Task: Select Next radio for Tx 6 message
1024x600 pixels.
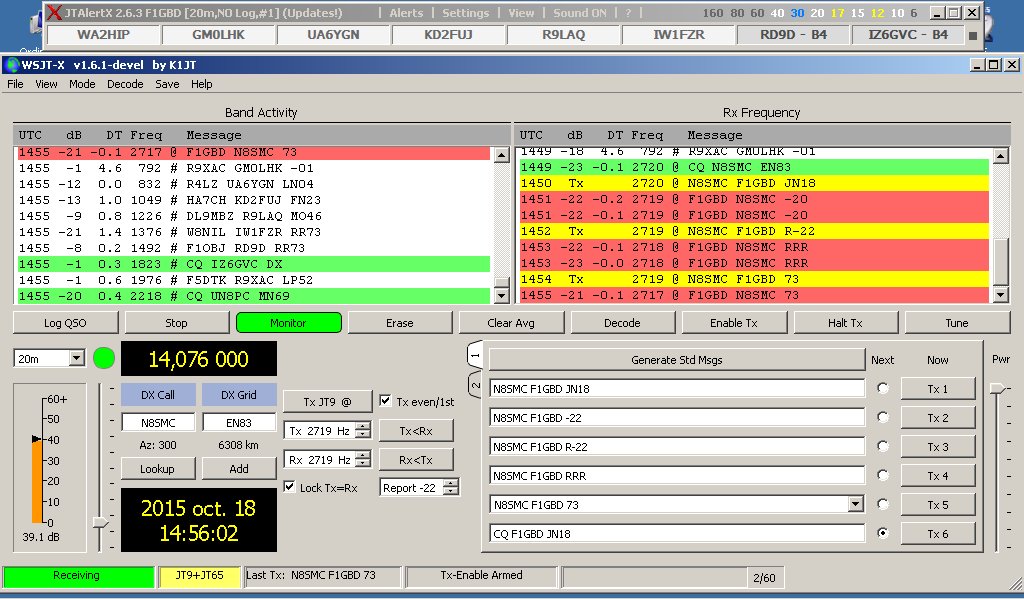Action: point(883,533)
